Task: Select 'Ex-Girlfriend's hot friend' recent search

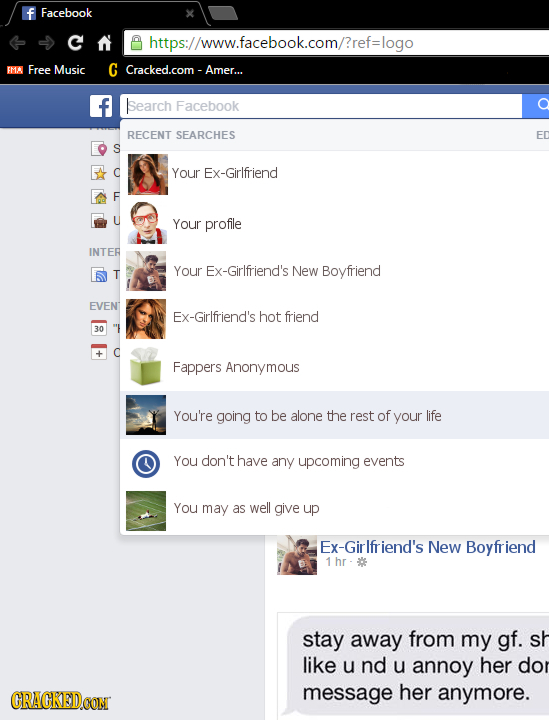Action: [334, 317]
